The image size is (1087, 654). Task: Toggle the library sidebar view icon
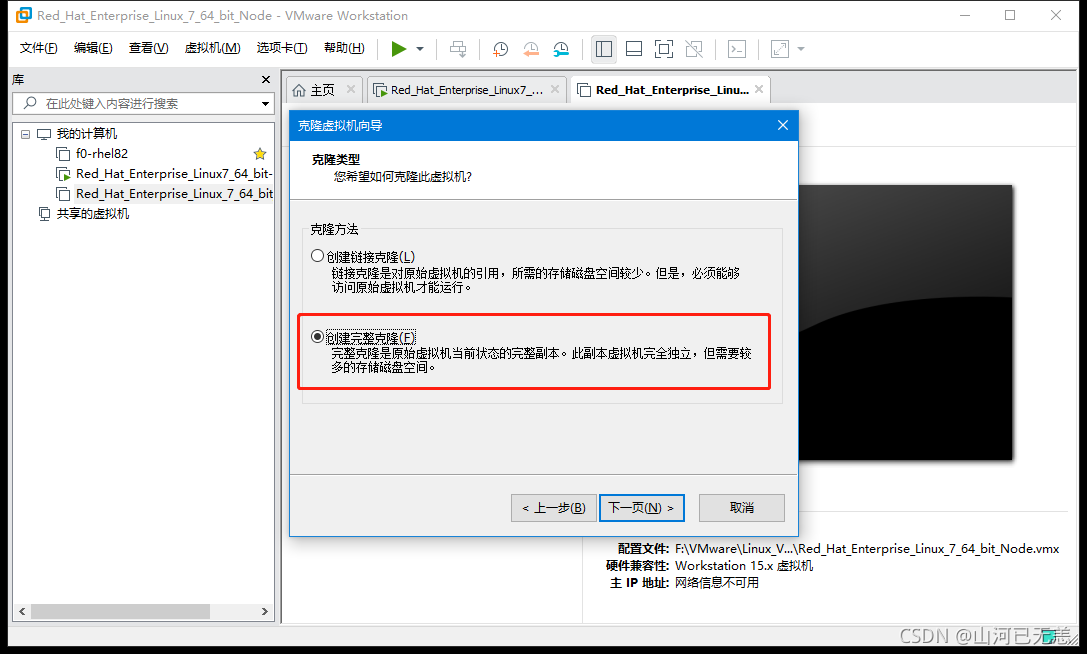tap(604, 49)
